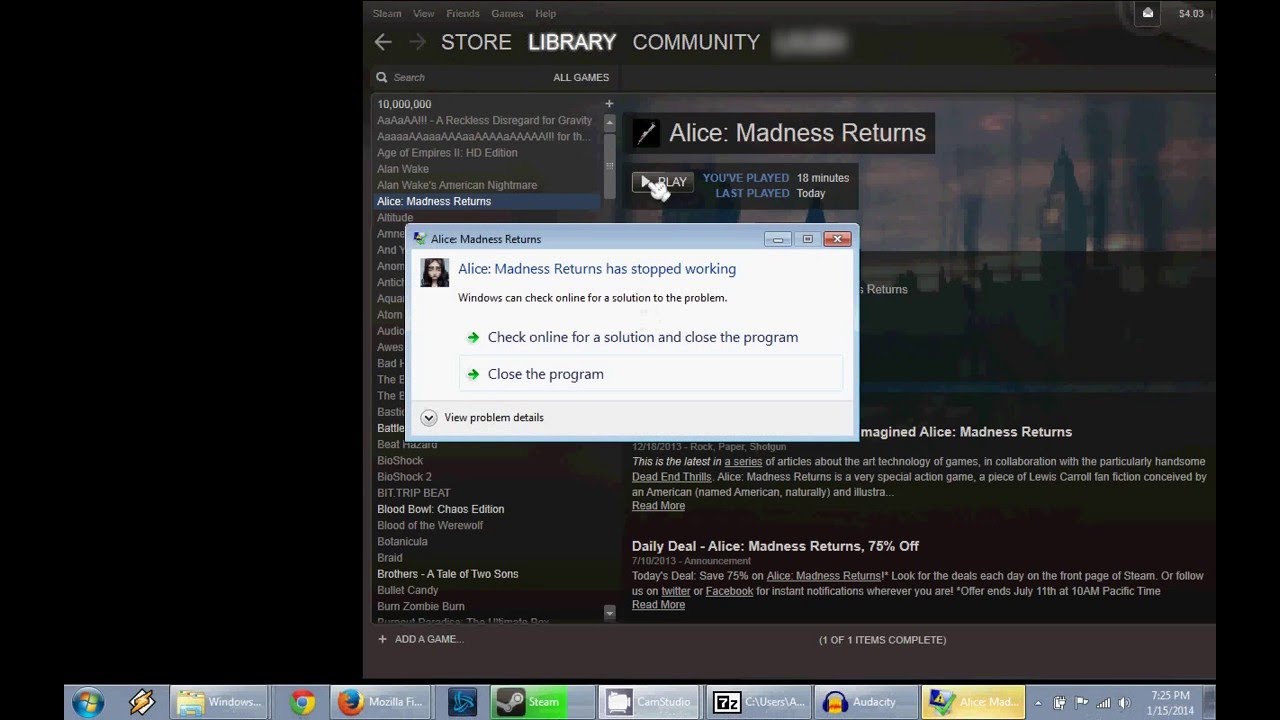Switch to the CamStudio taskbar button
1280x720 pixels.
650,702
